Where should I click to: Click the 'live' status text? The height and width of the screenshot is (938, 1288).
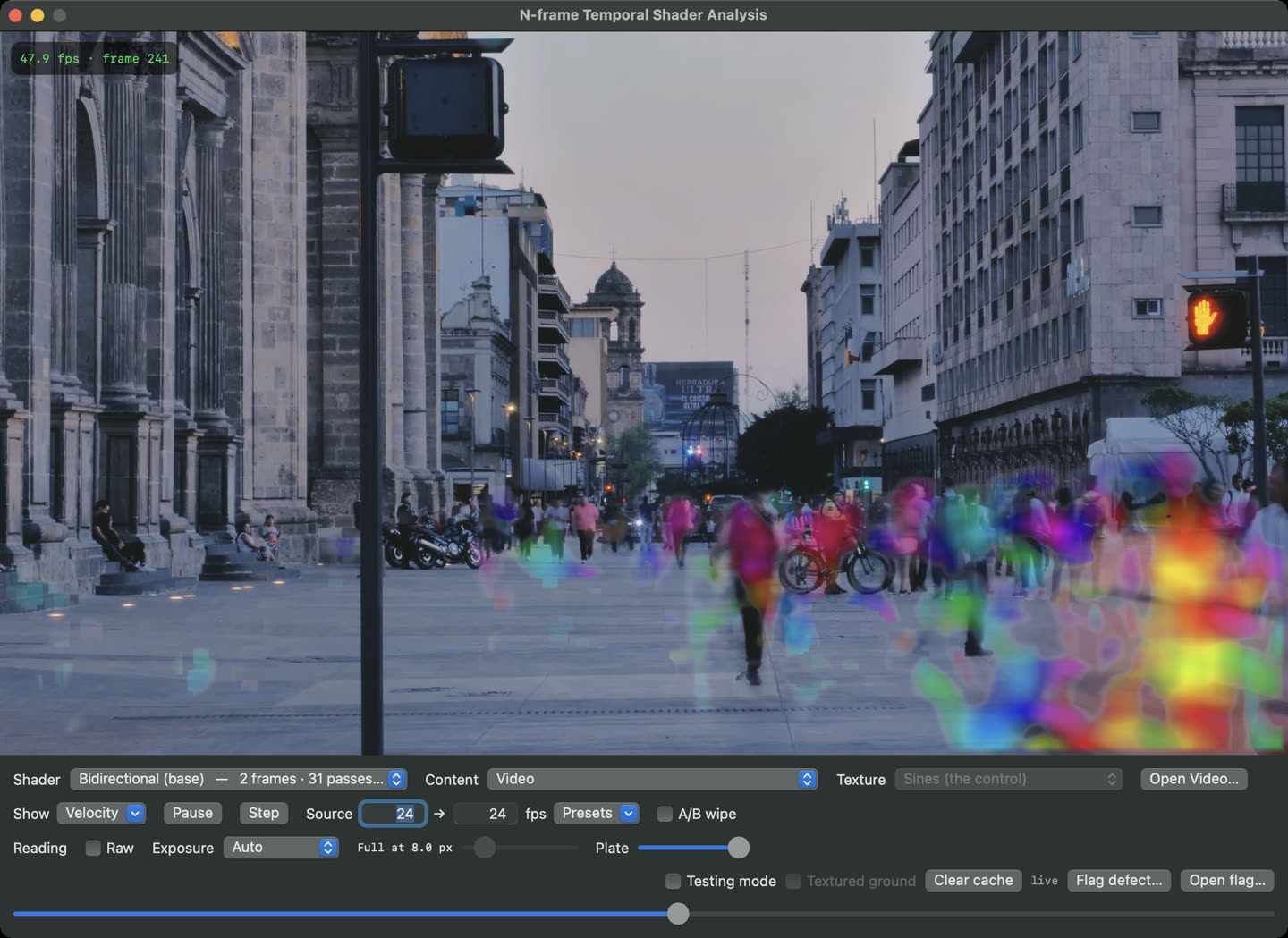pos(1044,881)
